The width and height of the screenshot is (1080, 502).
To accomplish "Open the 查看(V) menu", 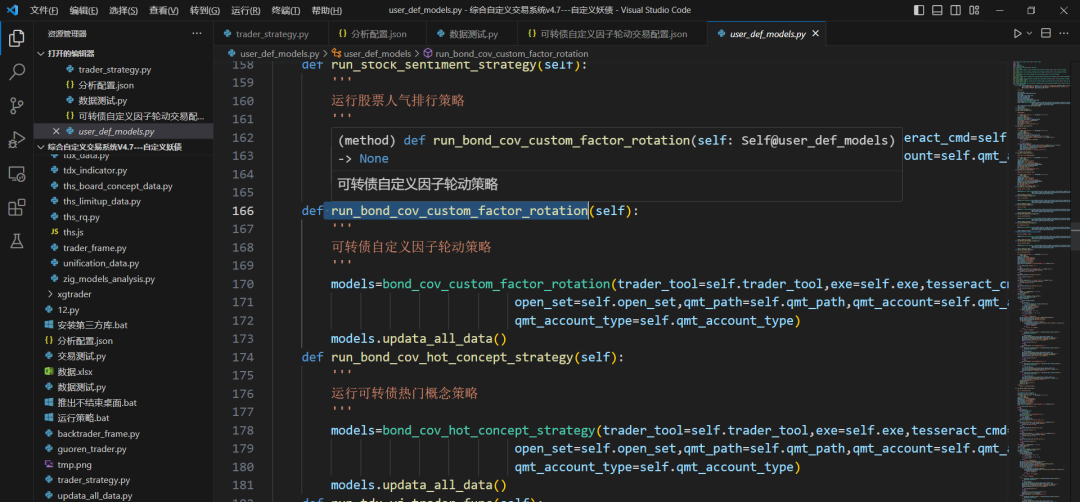I will [x=164, y=10].
